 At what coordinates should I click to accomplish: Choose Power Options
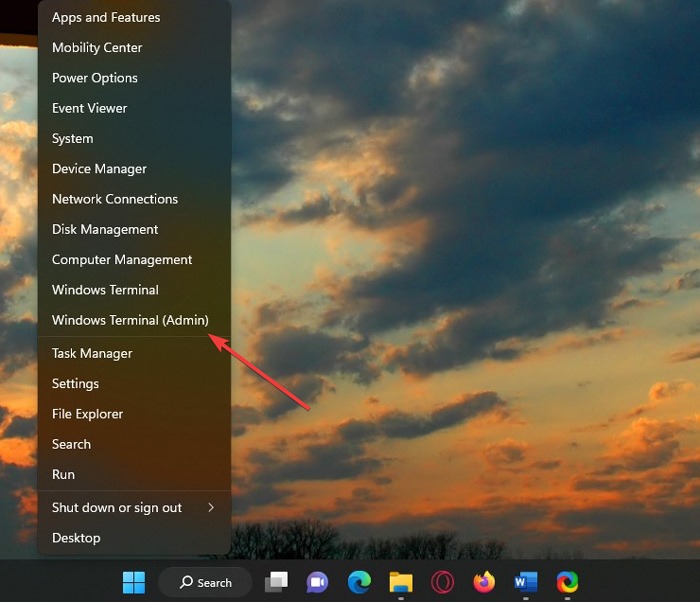134,78
